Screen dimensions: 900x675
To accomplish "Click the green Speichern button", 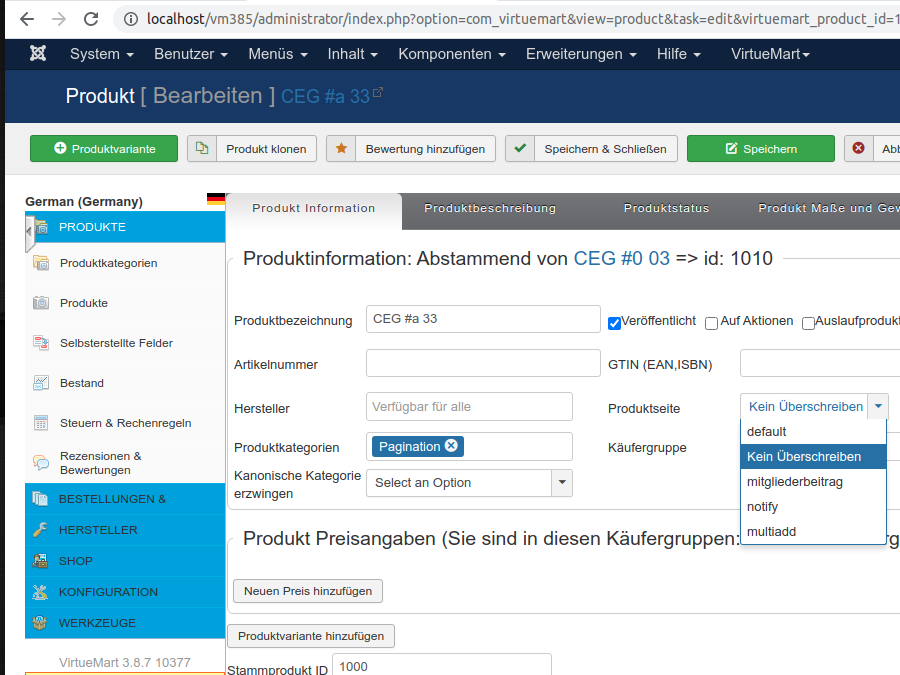I will [x=760, y=149].
